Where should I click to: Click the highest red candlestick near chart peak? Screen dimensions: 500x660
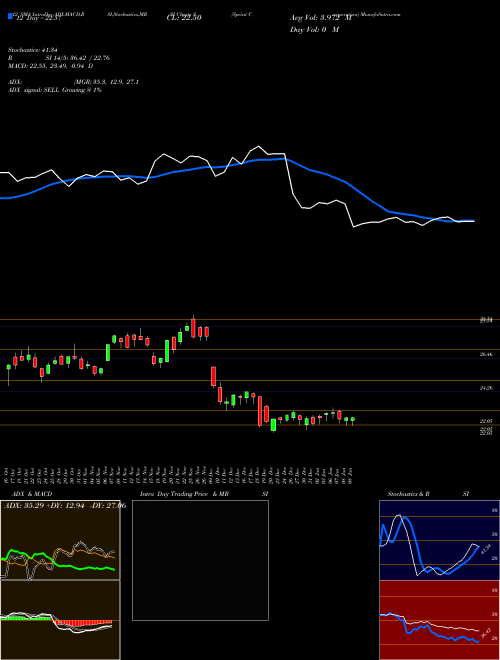coord(193,327)
